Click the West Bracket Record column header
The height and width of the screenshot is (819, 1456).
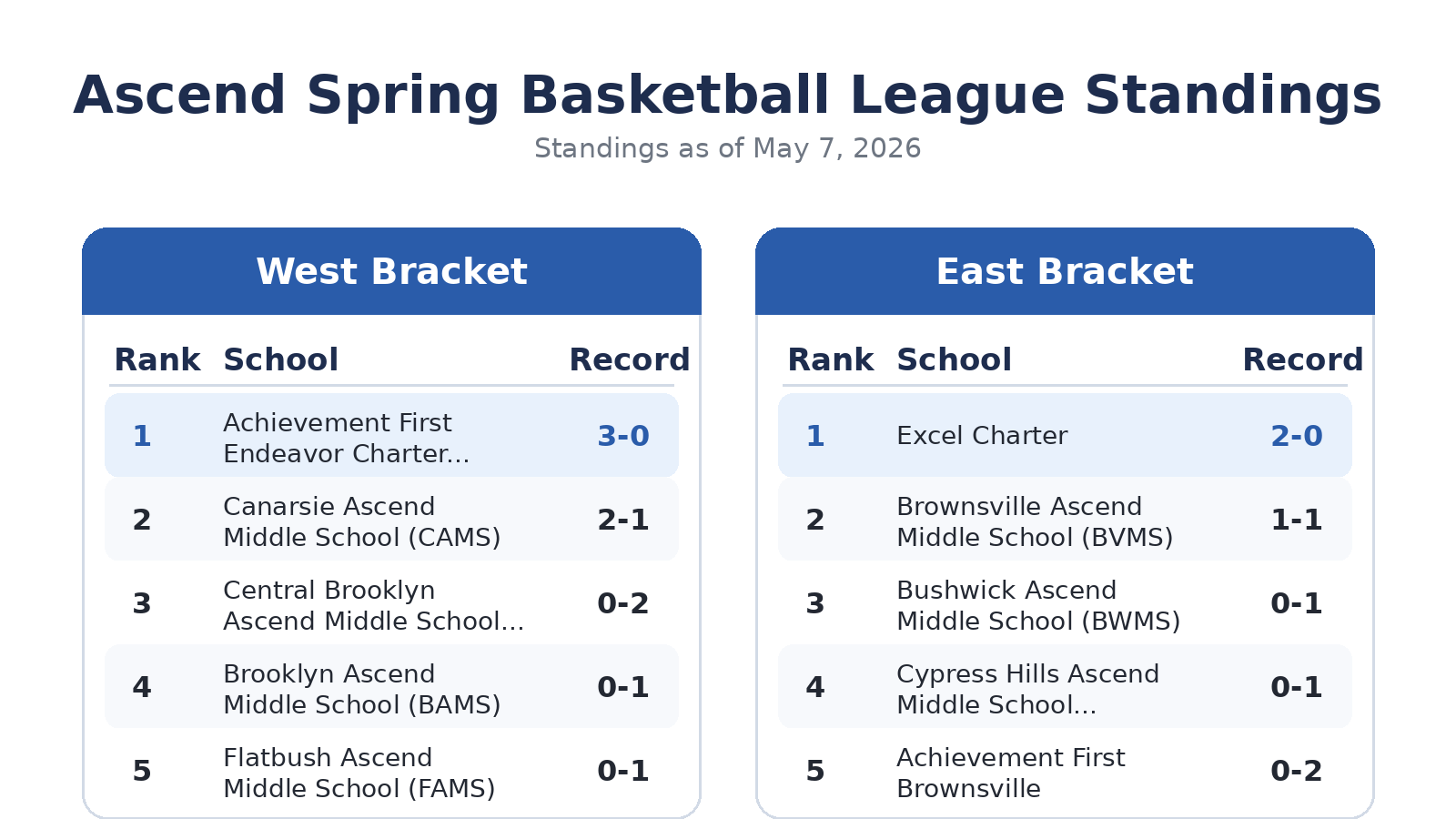point(630,360)
